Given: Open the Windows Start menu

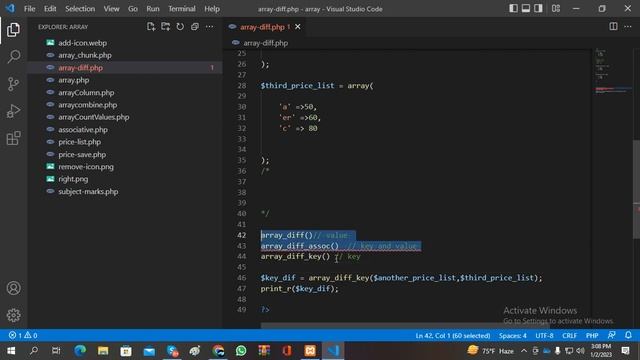Looking at the screenshot, I should (x=11, y=351).
